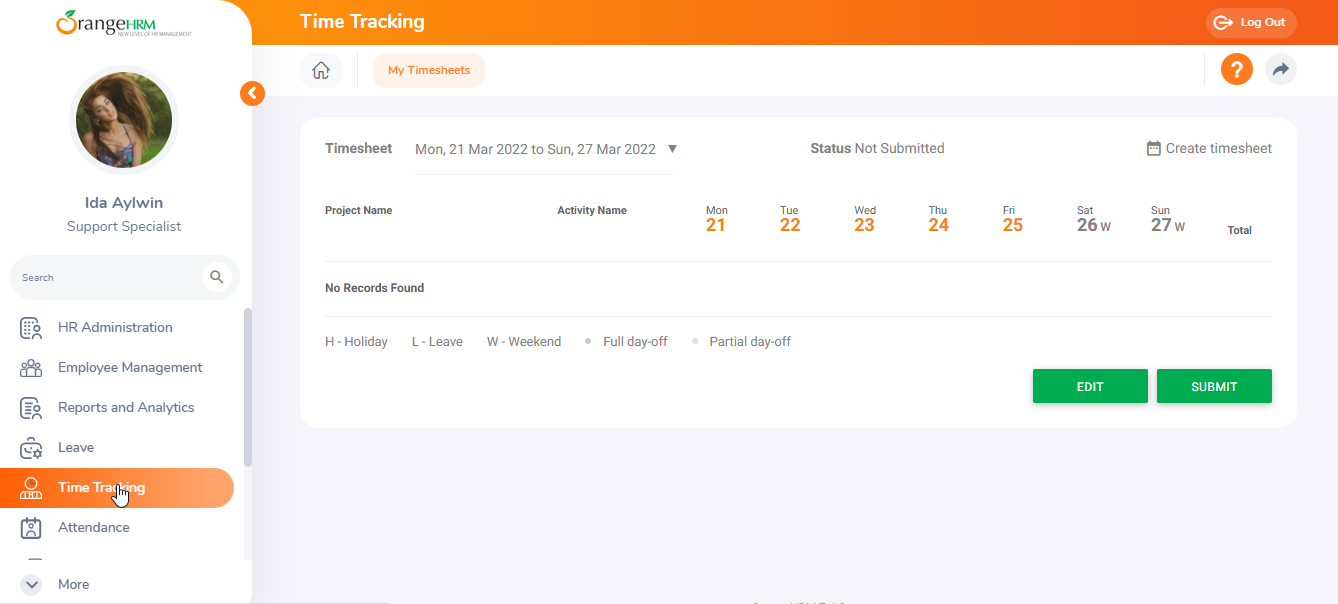Click inside the Search field
This screenshot has width=1338, height=604.
click(x=110, y=277)
